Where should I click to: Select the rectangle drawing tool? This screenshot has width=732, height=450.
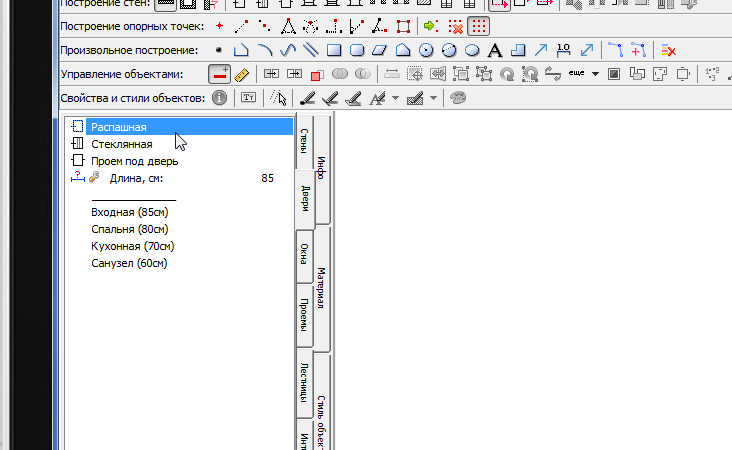pos(334,49)
